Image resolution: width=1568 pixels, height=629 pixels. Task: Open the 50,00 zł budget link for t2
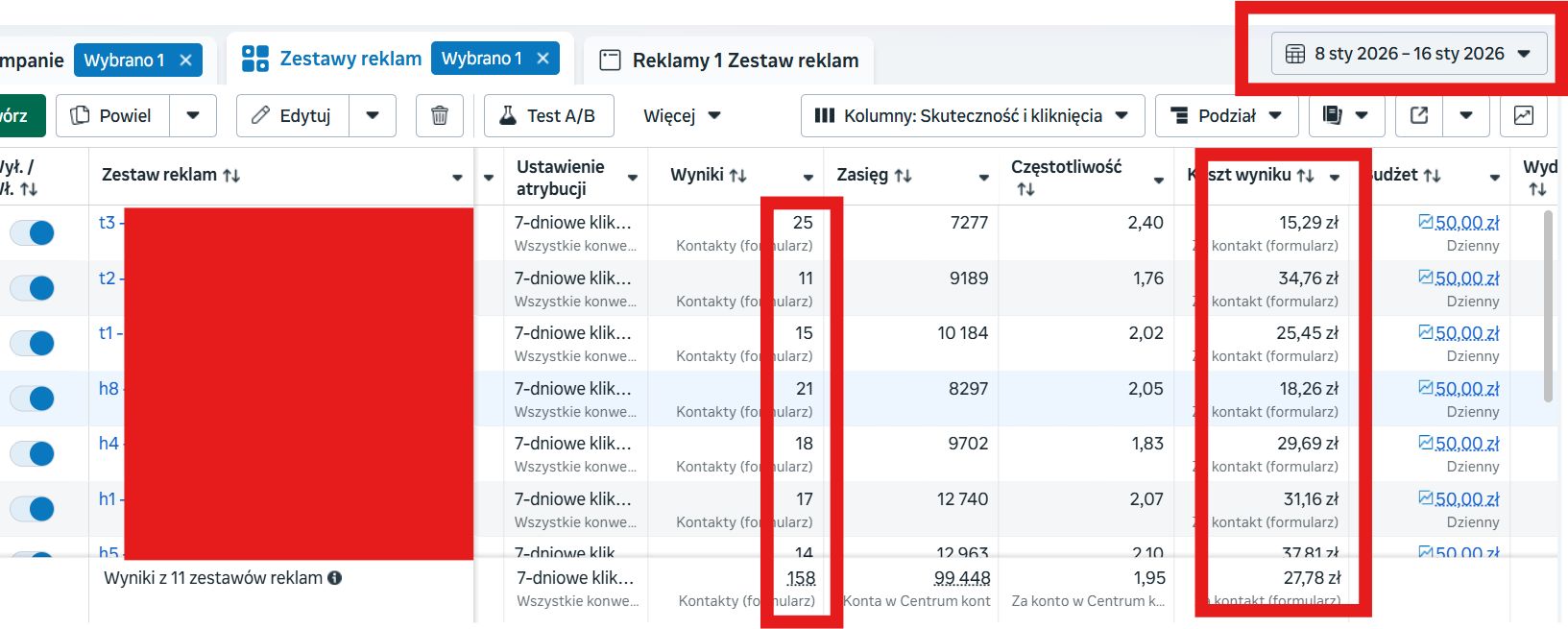[x=1466, y=278]
